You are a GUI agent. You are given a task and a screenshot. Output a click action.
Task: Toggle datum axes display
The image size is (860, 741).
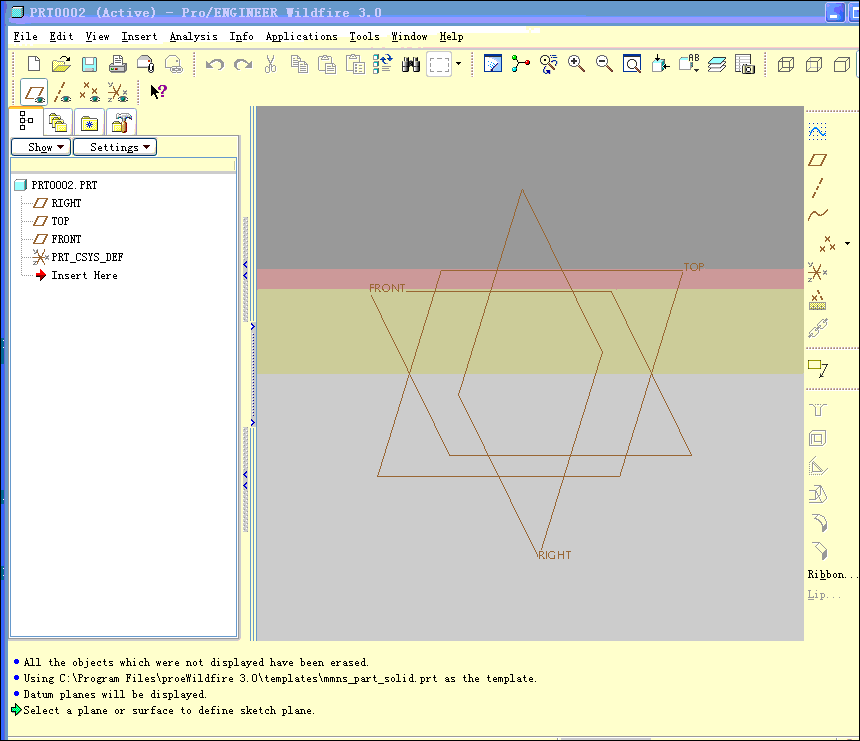click(62, 92)
